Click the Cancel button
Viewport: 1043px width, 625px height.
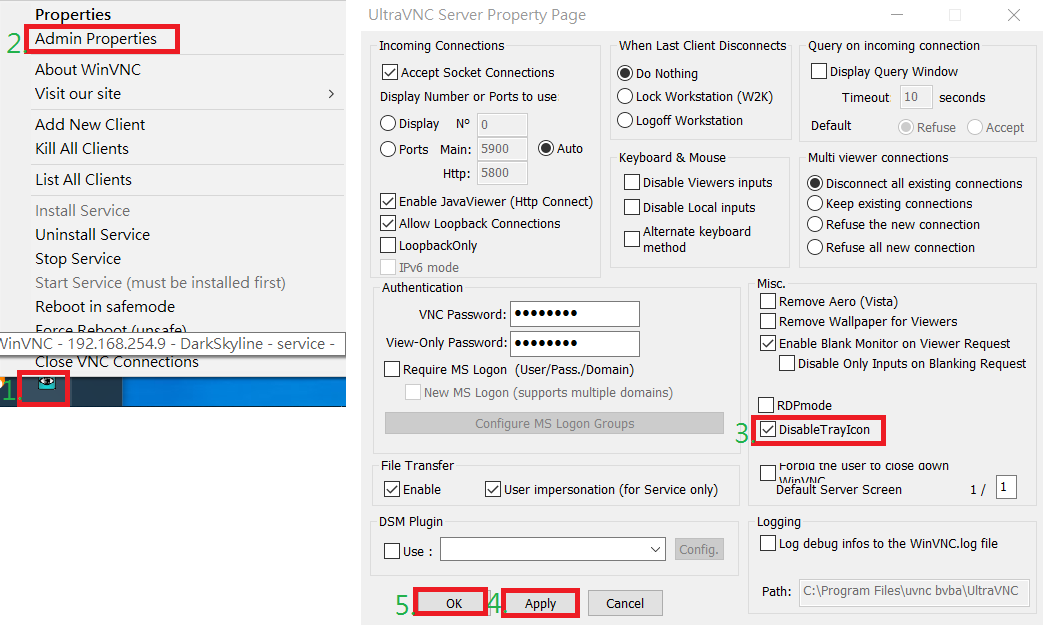(625, 603)
